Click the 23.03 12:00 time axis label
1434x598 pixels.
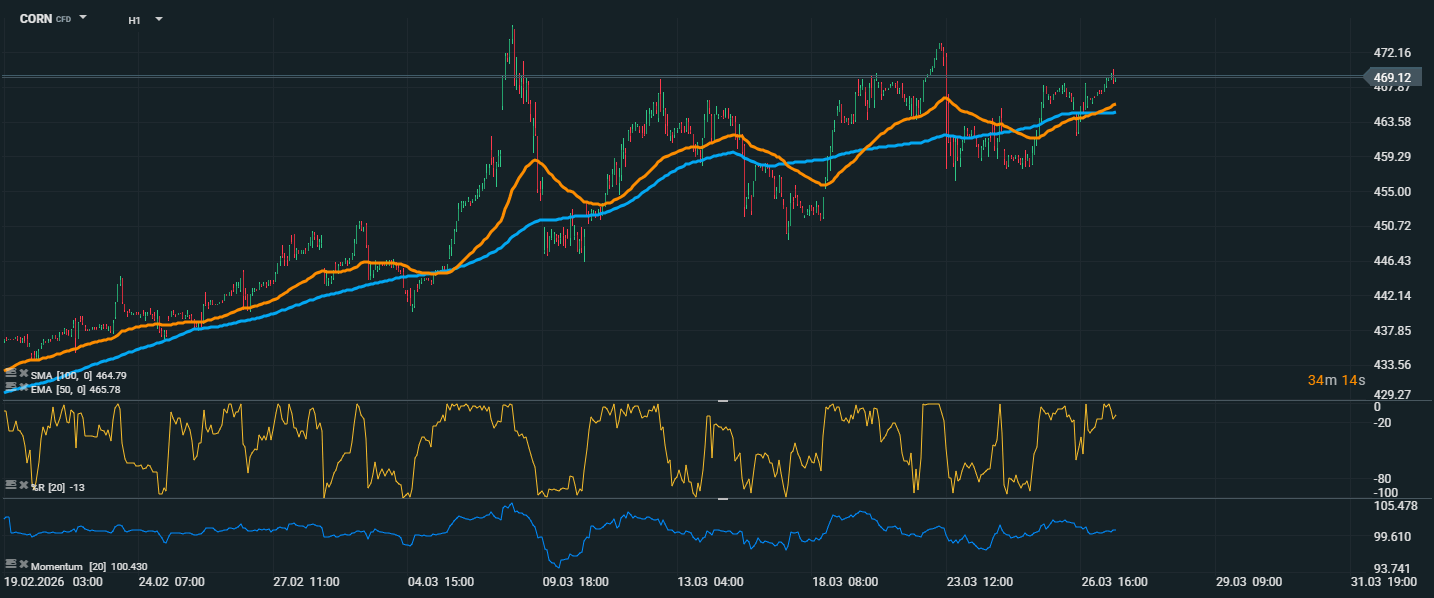point(980,582)
